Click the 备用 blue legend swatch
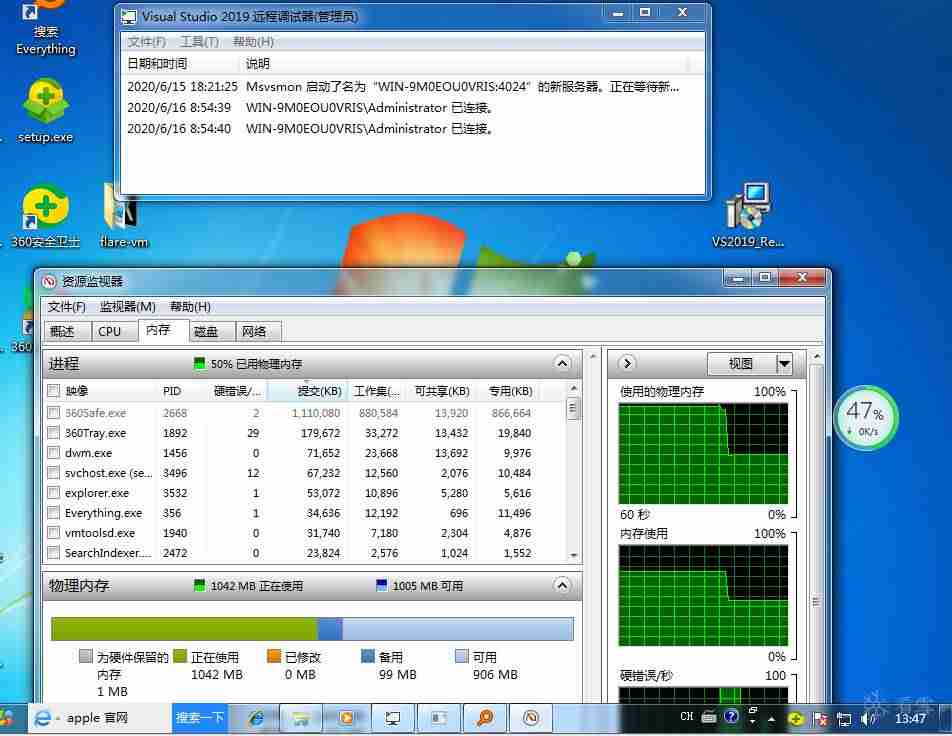The width and height of the screenshot is (952, 736). tap(367, 656)
